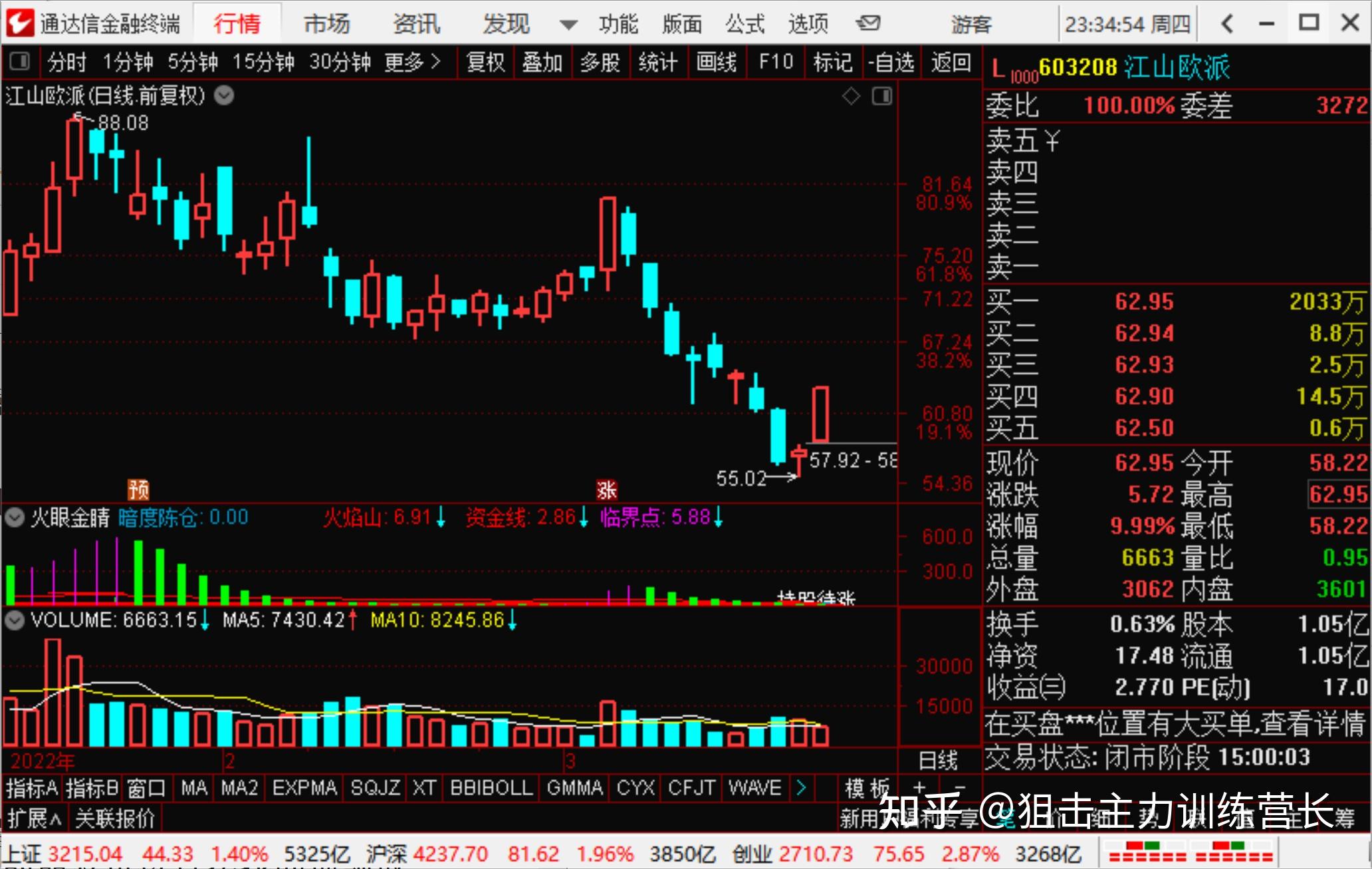Open F10 company info
1372x869 pixels.
tap(776, 62)
